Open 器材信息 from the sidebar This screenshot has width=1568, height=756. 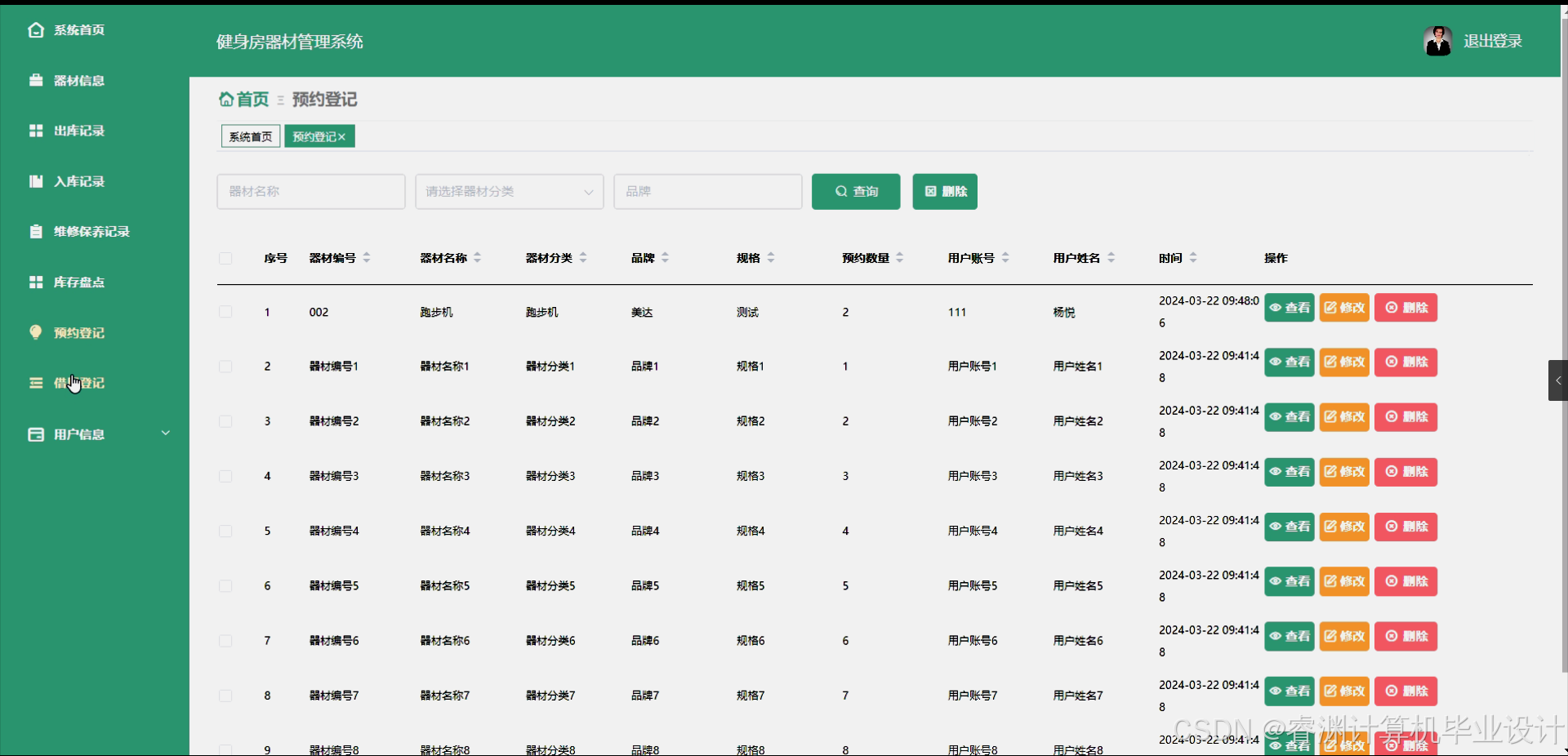coord(78,80)
